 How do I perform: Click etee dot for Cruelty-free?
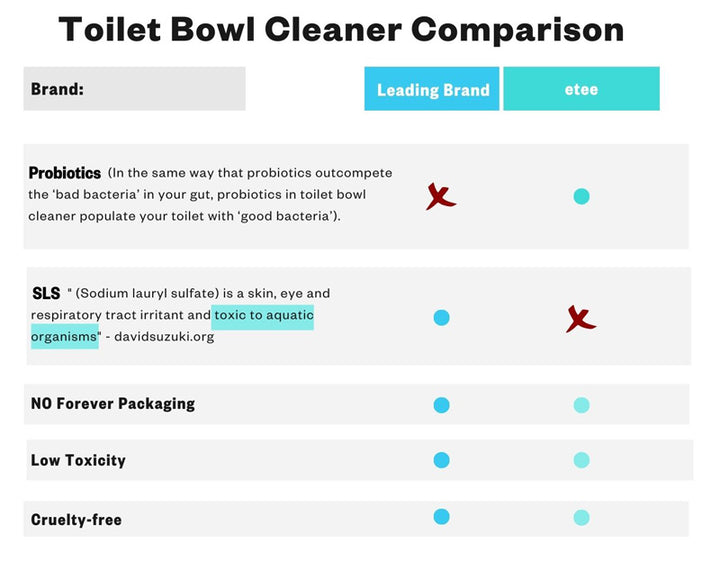pyautogui.click(x=581, y=518)
